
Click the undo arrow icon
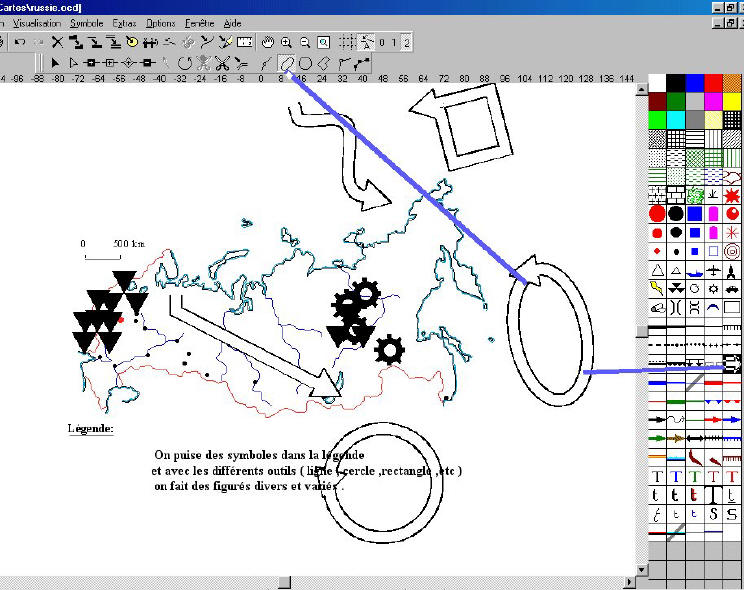pyautogui.click(x=20, y=42)
